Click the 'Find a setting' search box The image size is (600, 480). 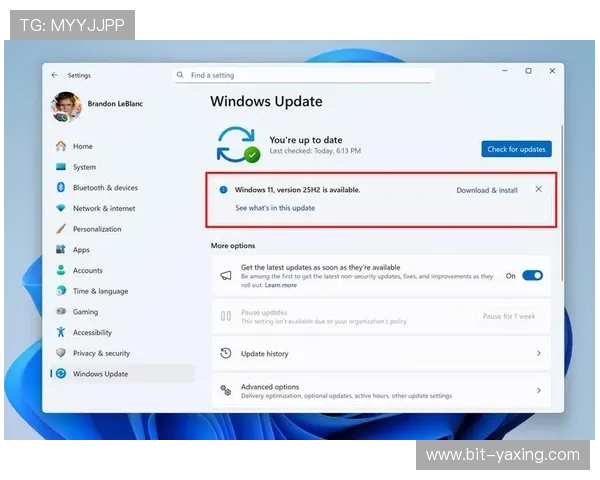click(305, 75)
